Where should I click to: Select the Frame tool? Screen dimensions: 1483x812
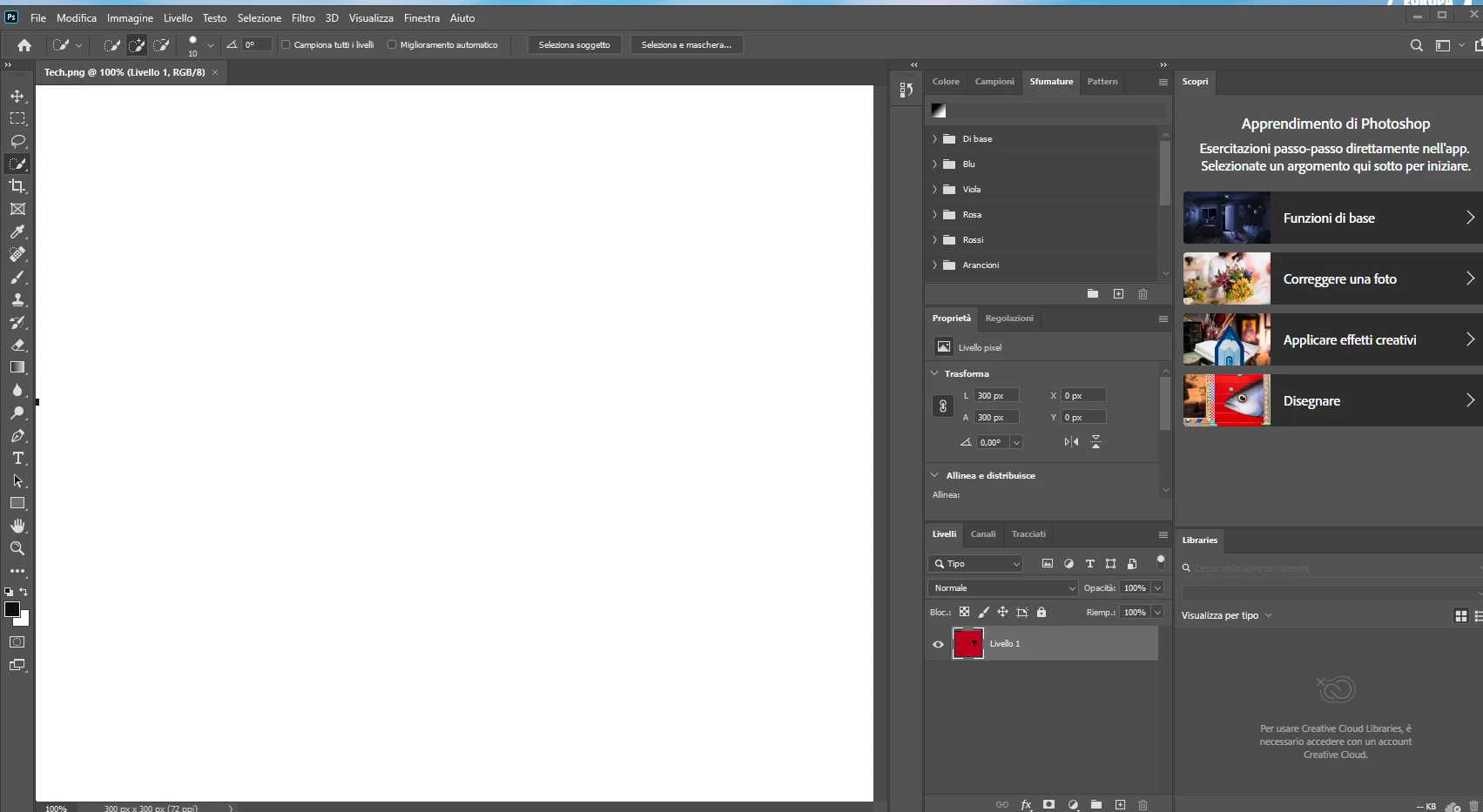(17, 209)
